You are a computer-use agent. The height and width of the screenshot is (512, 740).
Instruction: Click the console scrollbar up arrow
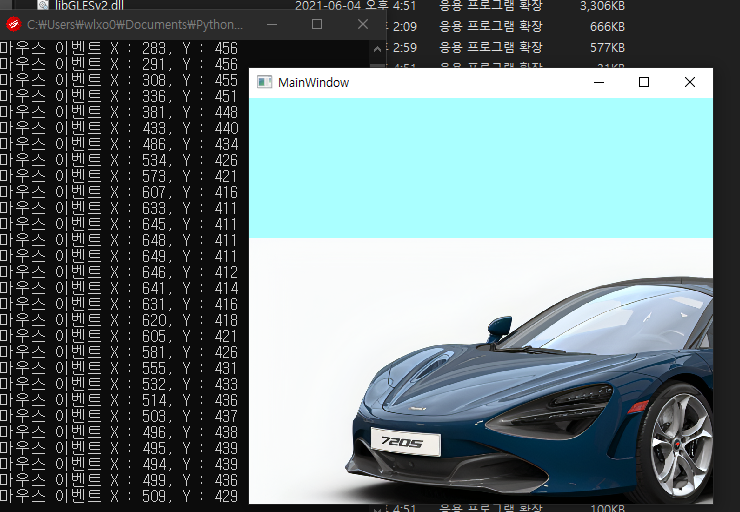tap(377, 49)
